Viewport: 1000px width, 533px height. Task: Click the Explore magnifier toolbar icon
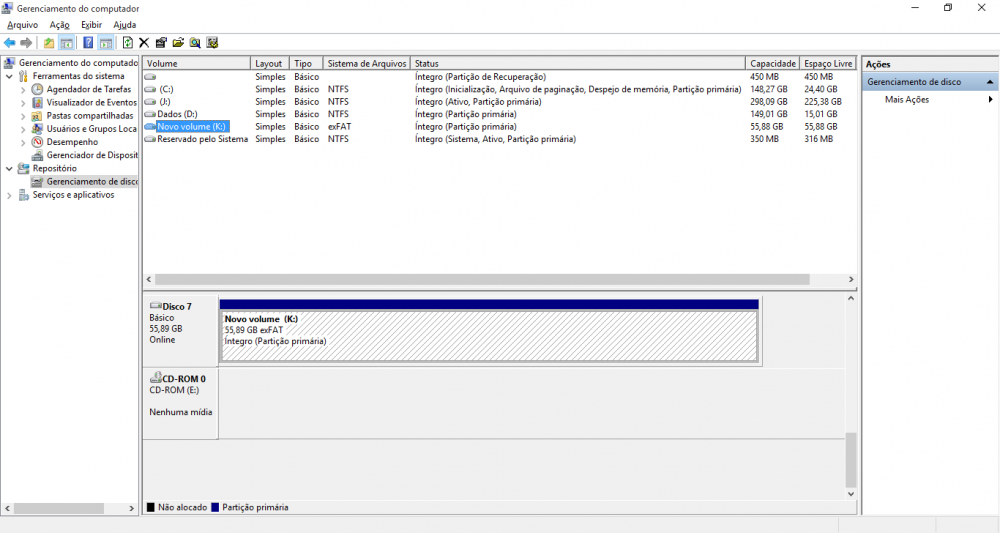click(195, 43)
